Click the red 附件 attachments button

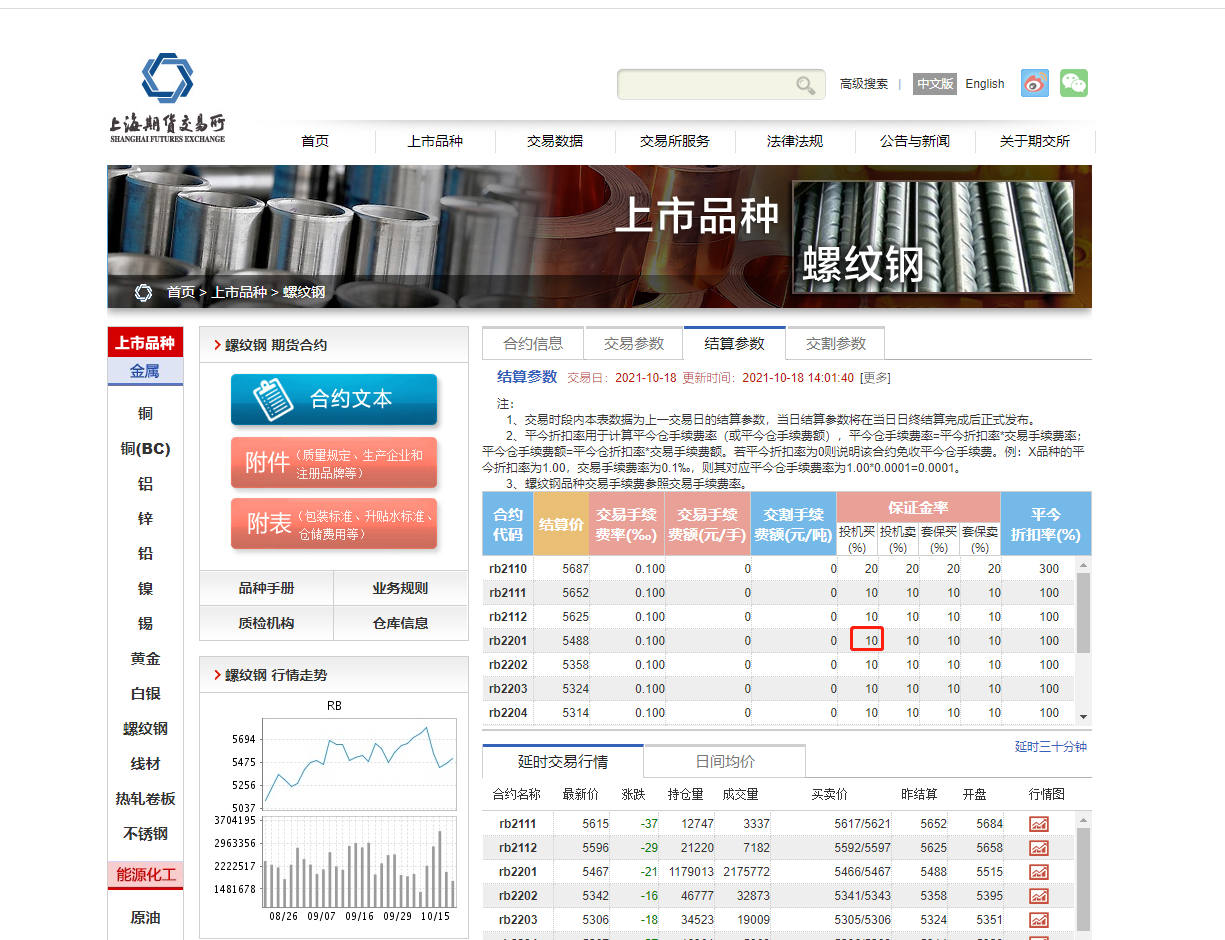[333, 463]
